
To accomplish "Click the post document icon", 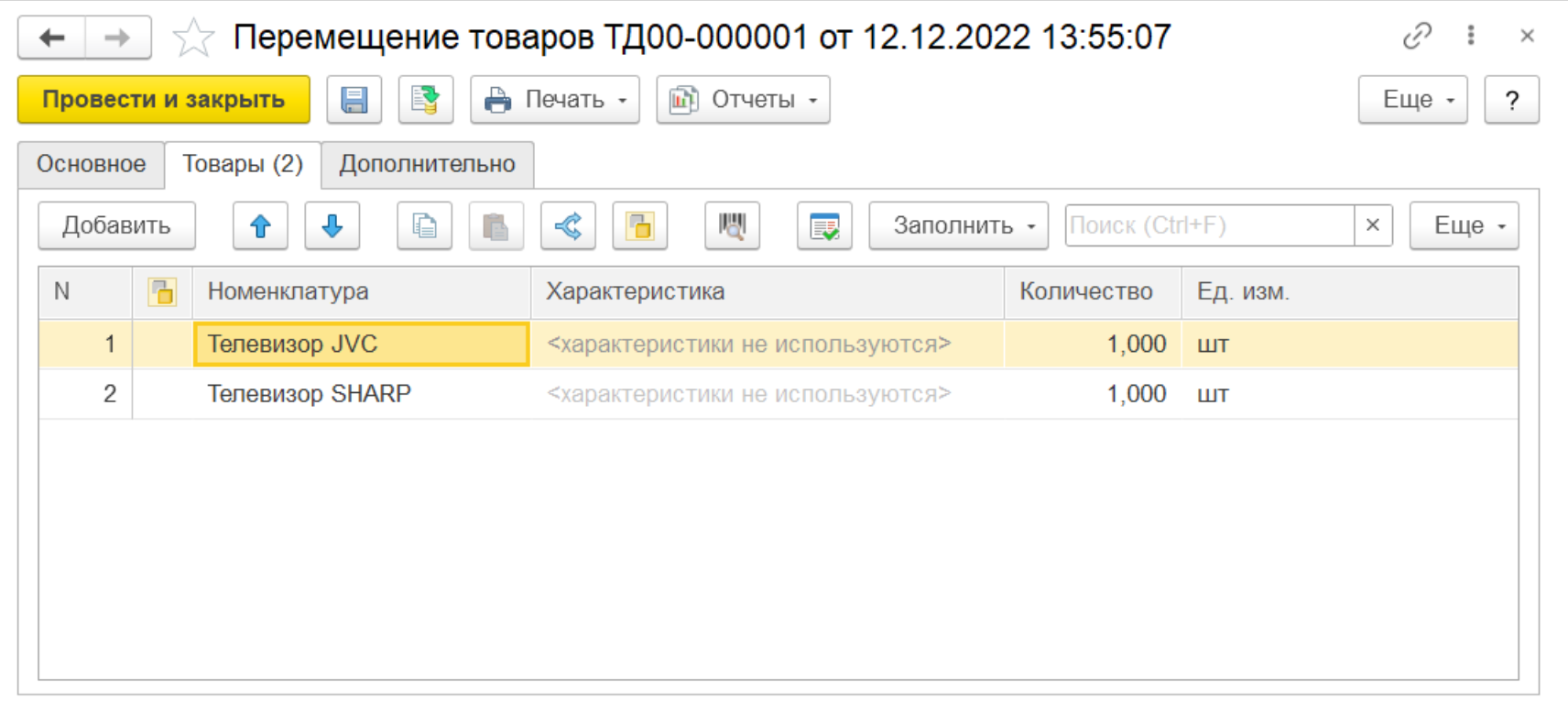I will click(x=426, y=100).
